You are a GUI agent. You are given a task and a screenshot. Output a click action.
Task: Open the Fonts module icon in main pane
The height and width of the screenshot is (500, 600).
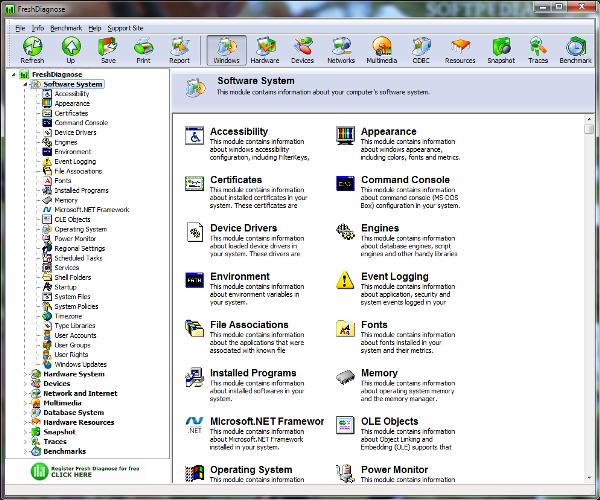point(345,329)
